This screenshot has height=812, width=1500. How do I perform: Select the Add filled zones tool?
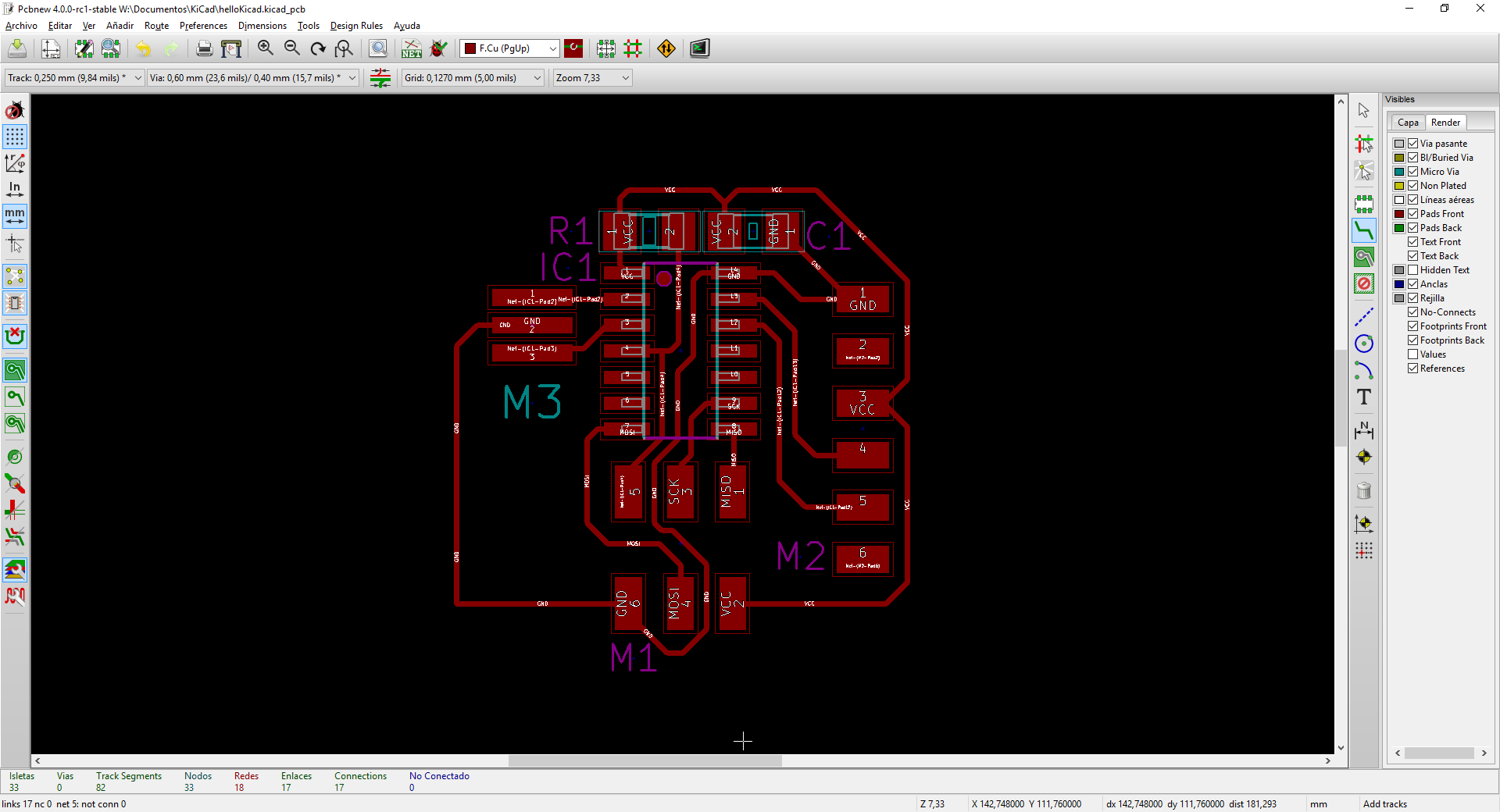1364,256
